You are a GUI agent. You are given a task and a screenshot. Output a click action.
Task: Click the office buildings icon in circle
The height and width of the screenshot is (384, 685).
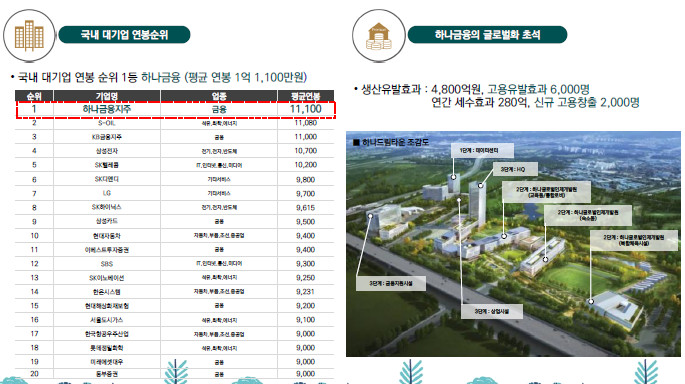tap(29, 35)
